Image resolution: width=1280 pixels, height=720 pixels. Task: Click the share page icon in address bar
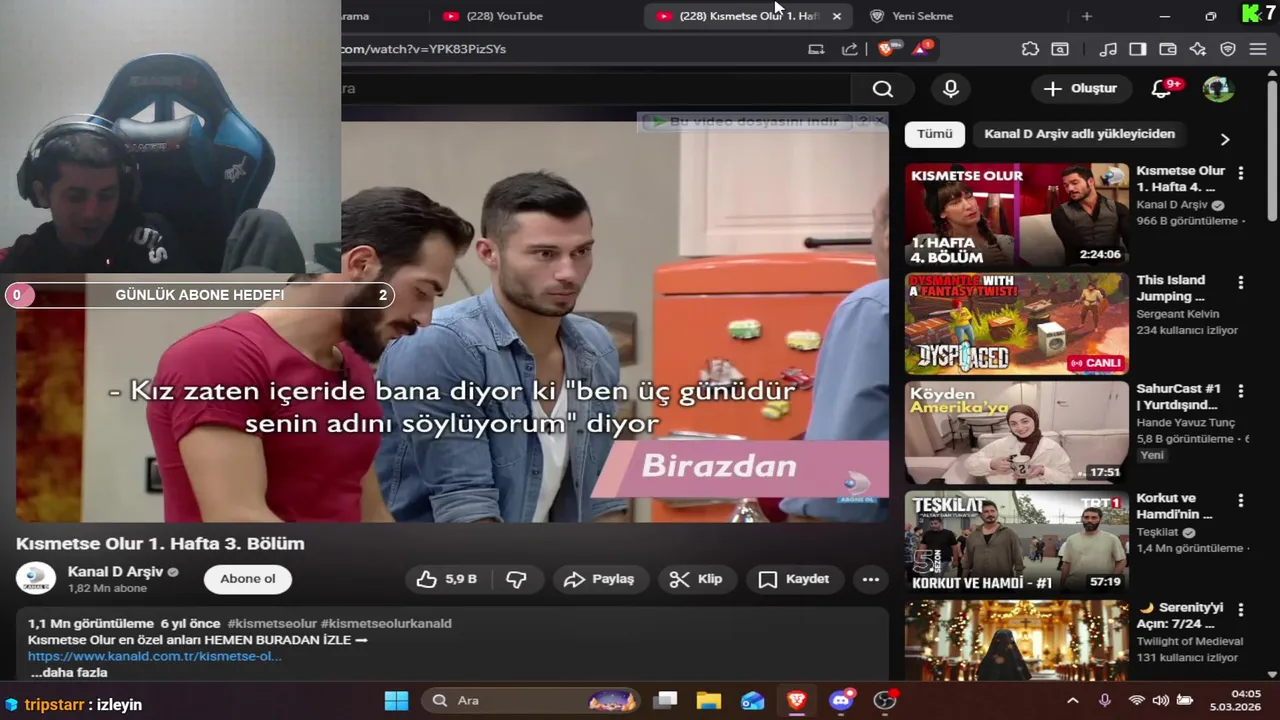tap(850, 49)
